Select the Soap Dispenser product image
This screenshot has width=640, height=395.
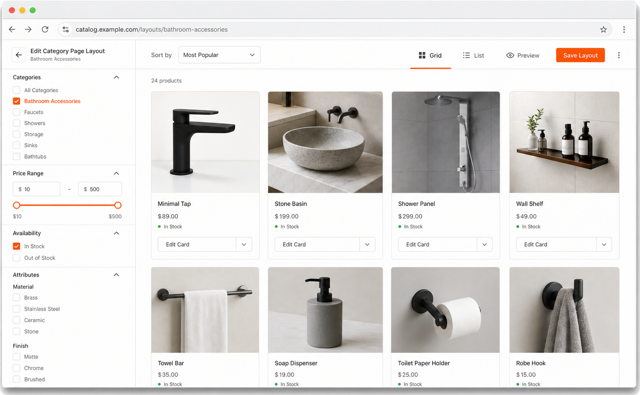pos(325,310)
